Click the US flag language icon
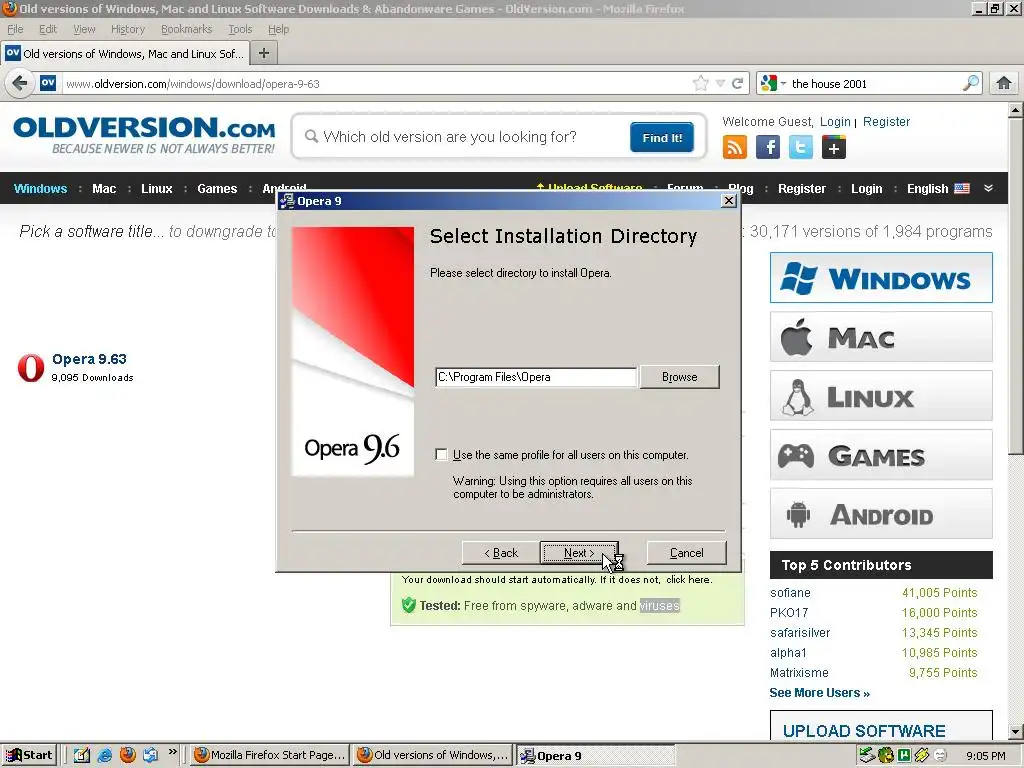Image resolution: width=1024 pixels, height=768 pixels. tap(962, 189)
